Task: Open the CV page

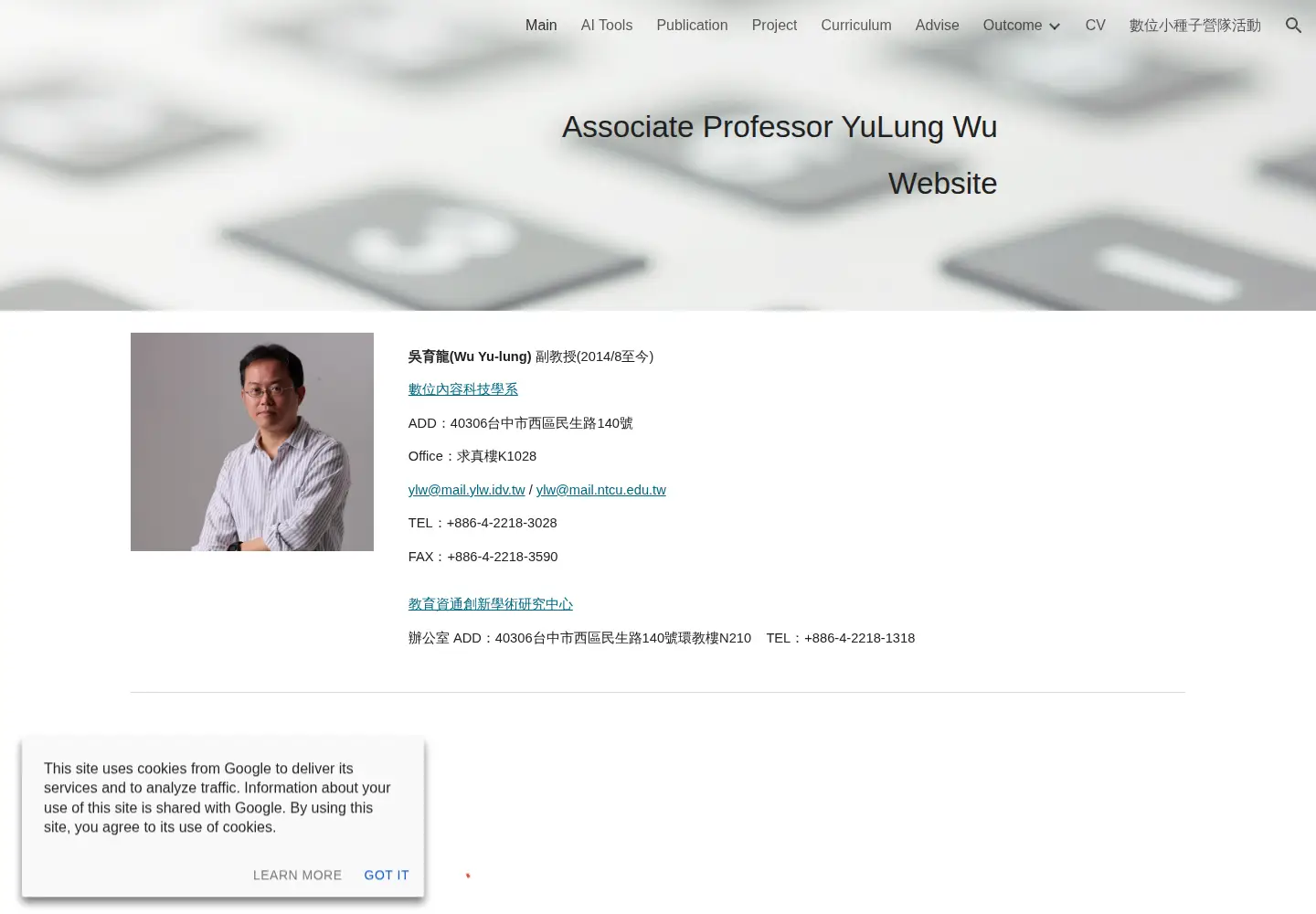Action: (1096, 26)
